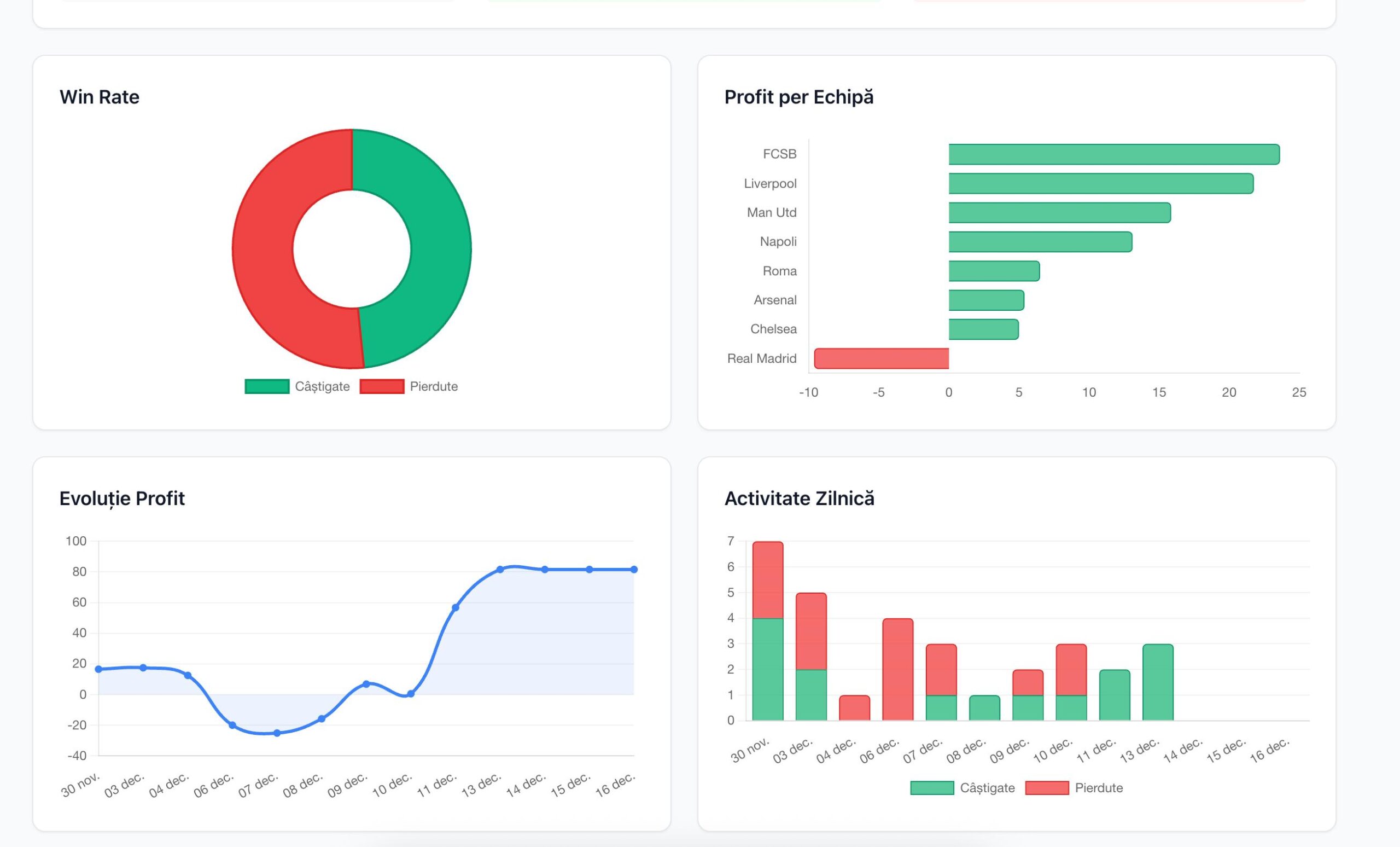Click the 13 dec. green activity bar
Image resolution: width=1400 pixels, height=847 pixels.
[x=1157, y=682]
